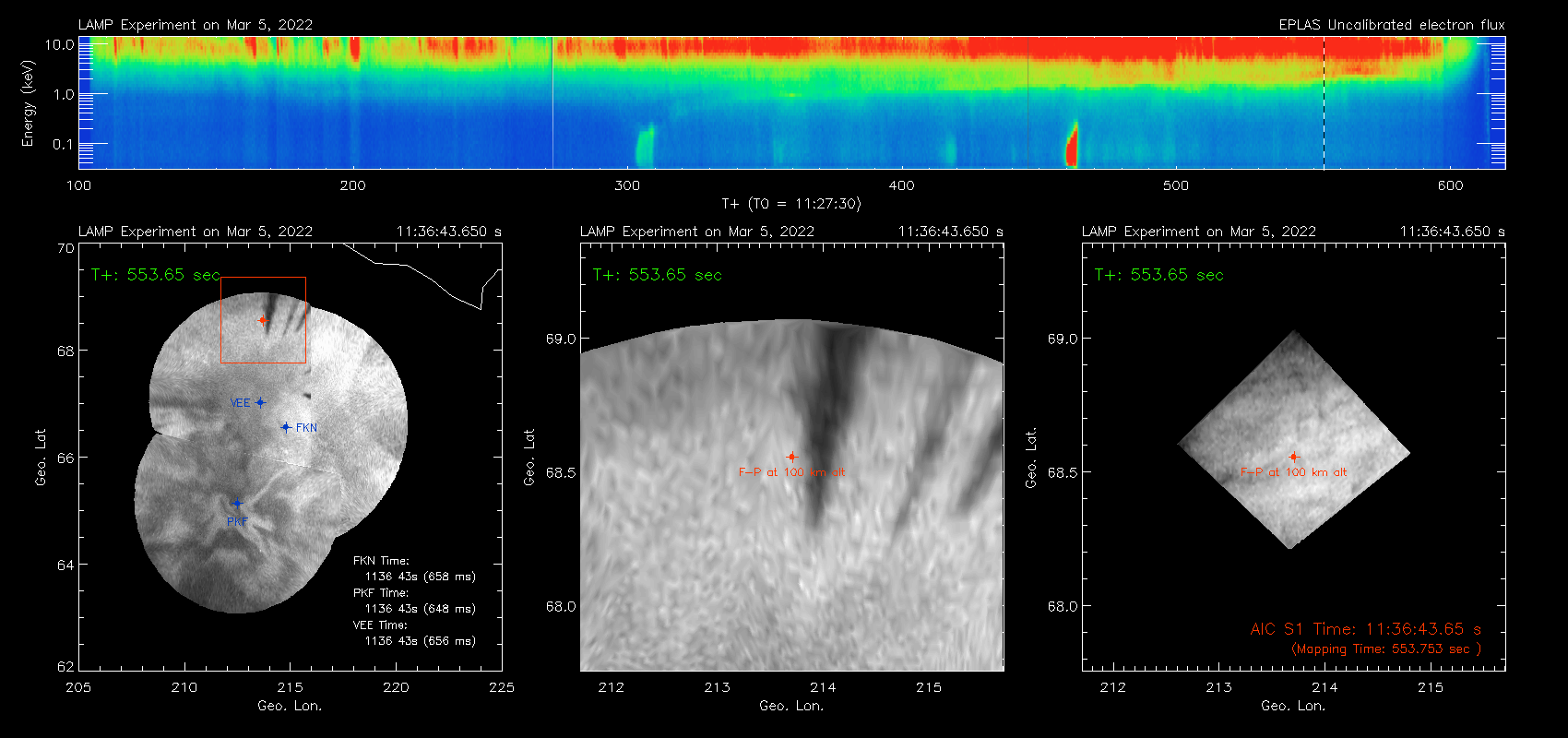
Task: Click the '214' longitude tick under the middle map
Action: pos(823,687)
